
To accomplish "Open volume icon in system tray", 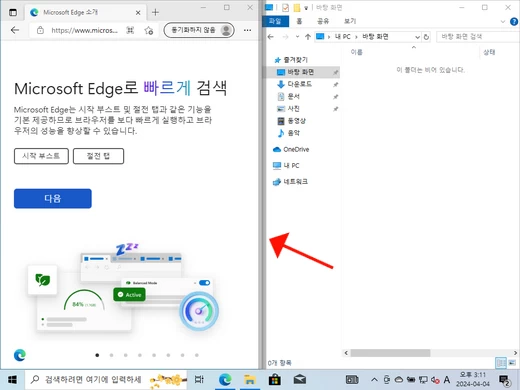I will [x=435, y=380].
